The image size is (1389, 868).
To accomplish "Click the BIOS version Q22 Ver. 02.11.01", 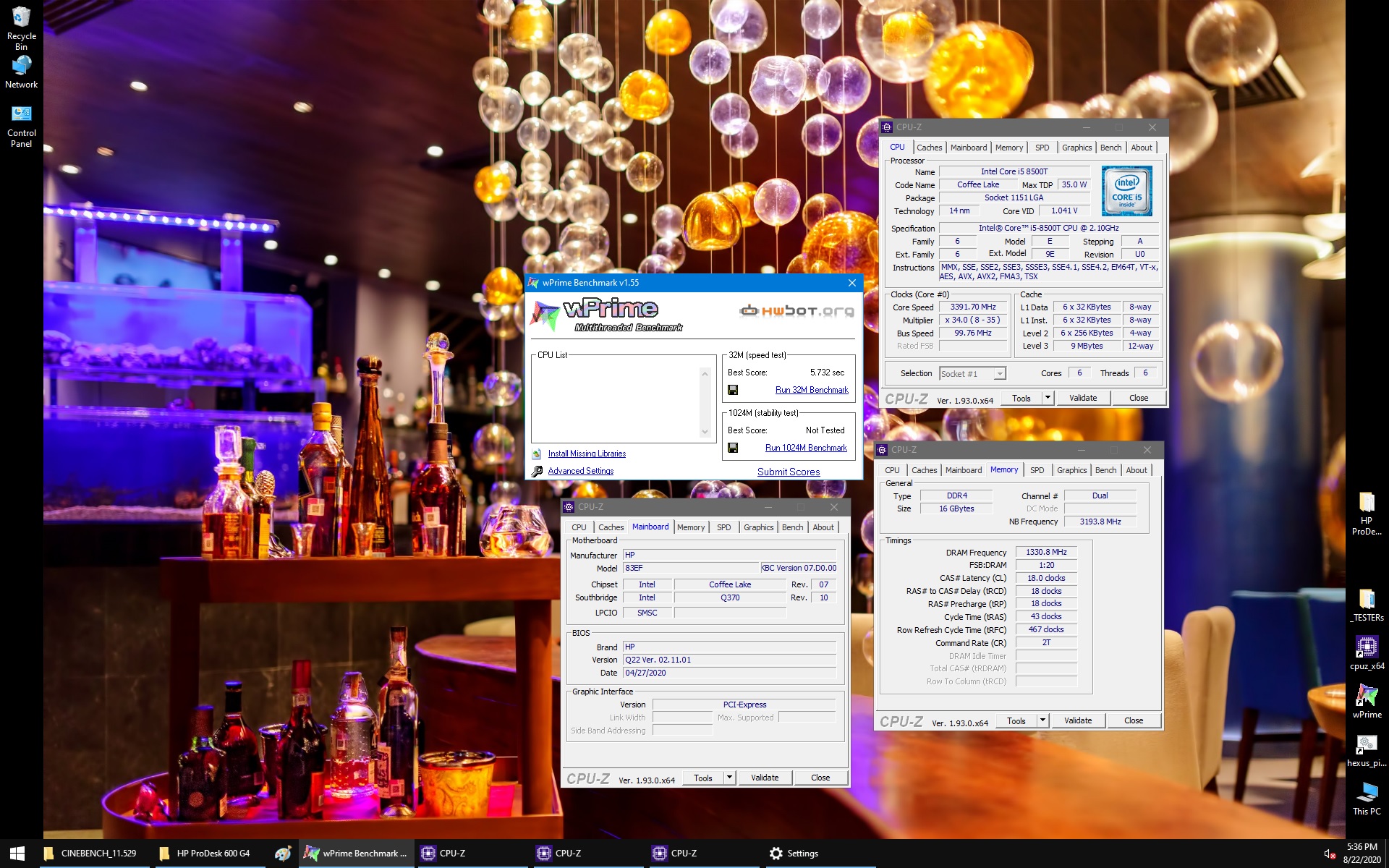I will [x=729, y=660].
